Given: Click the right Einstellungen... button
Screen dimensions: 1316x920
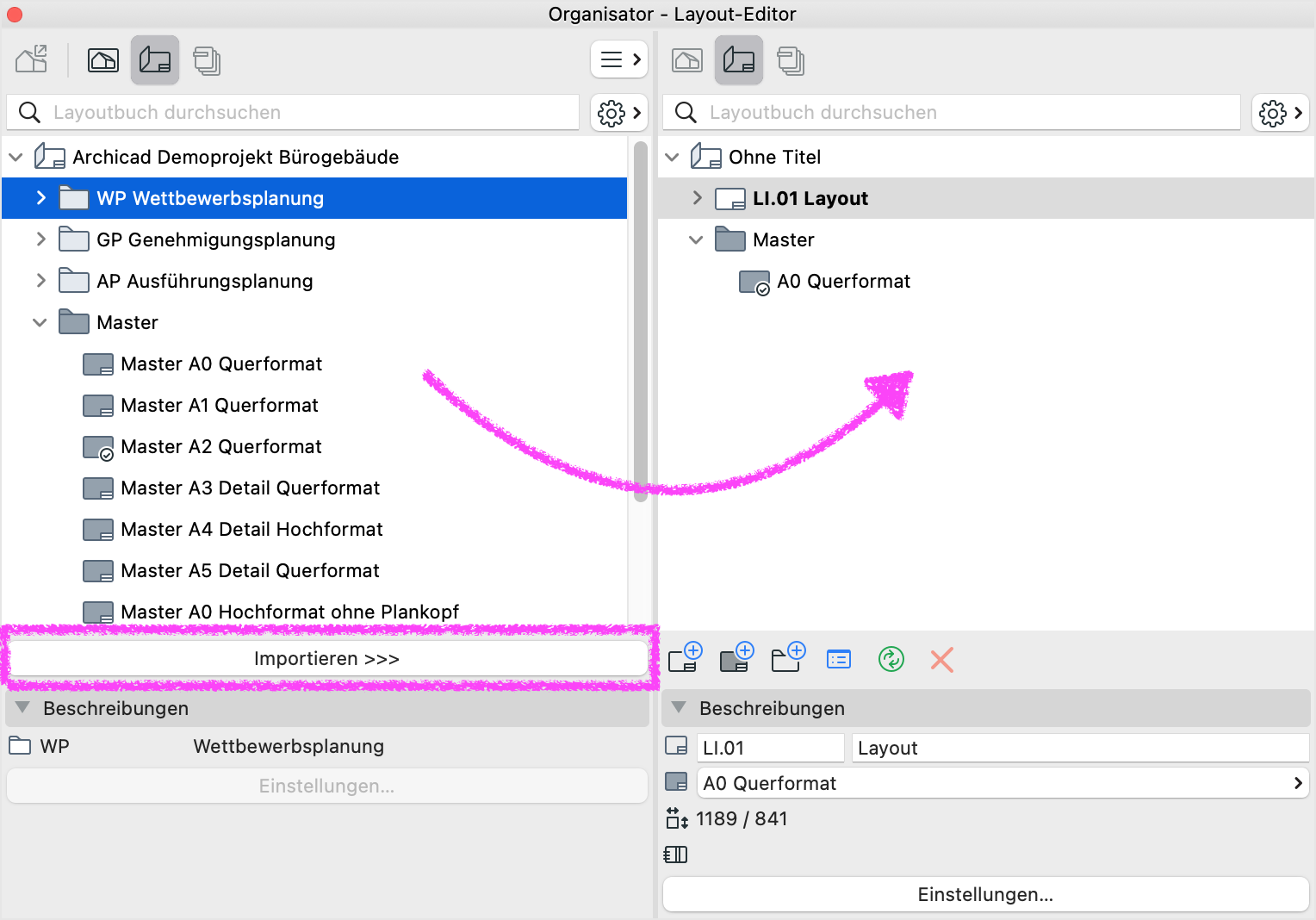Looking at the screenshot, I should pyautogui.click(x=985, y=894).
